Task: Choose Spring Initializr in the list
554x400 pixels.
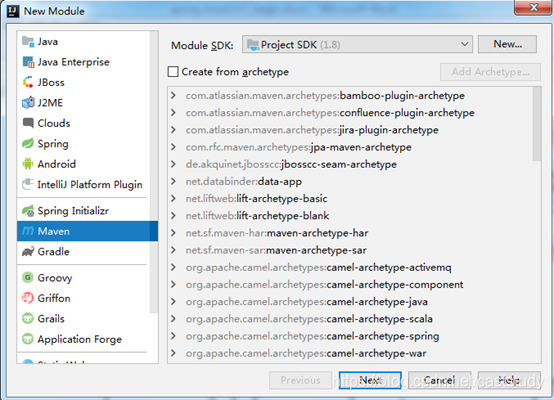Action: (83, 211)
